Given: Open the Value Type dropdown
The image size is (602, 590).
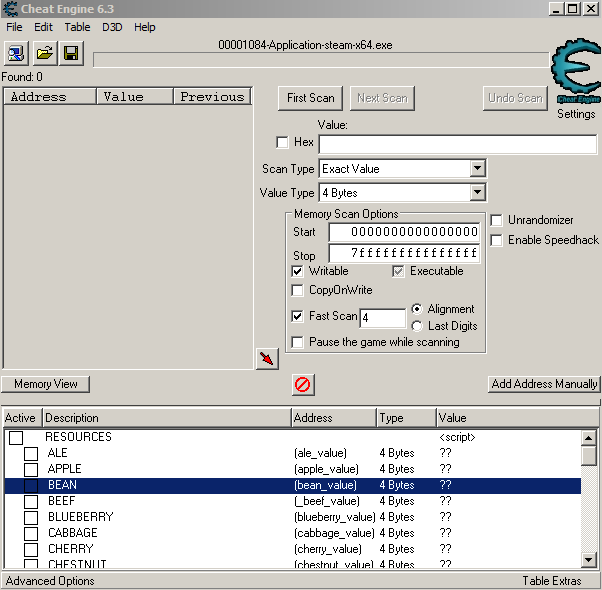Looking at the screenshot, I should coord(477,192).
